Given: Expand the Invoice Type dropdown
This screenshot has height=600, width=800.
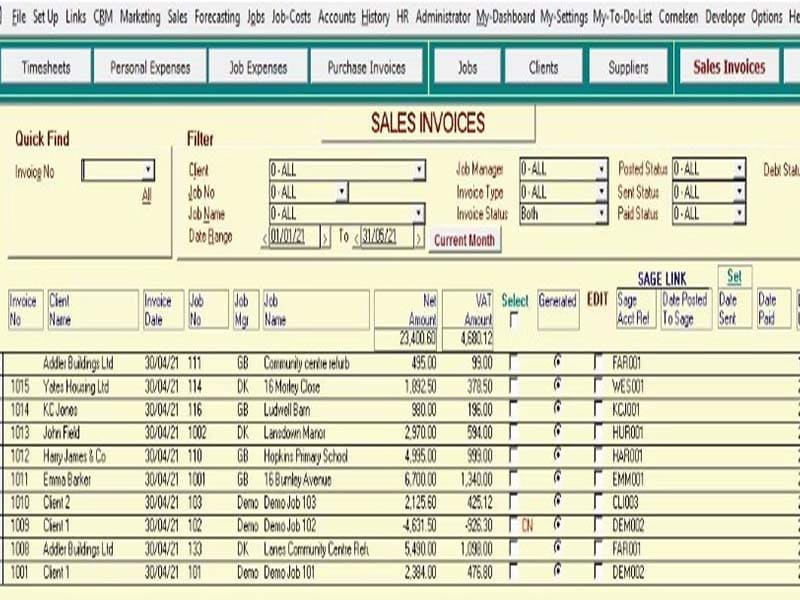Looking at the screenshot, I should pos(602,191).
